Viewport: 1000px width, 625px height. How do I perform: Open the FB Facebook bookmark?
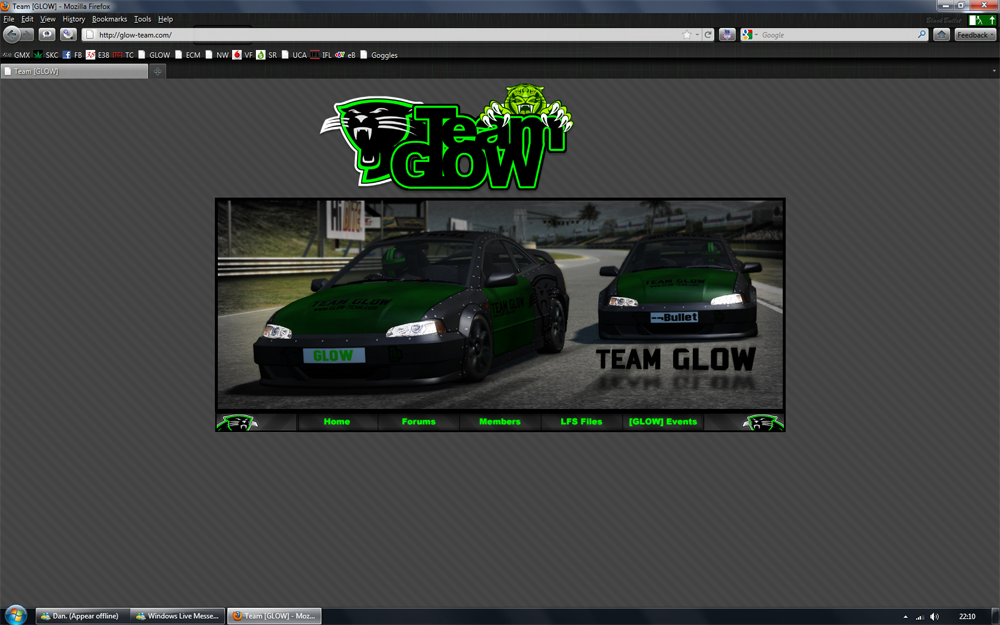pos(72,55)
